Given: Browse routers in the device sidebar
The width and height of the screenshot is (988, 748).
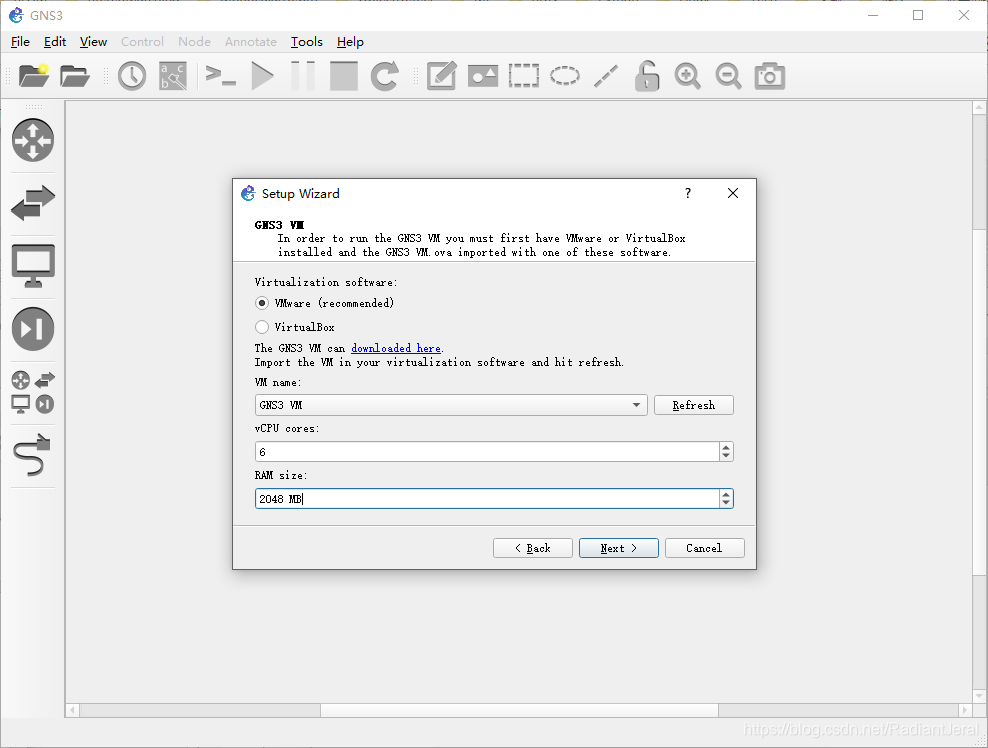Looking at the screenshot, I should tap(33, 140).
